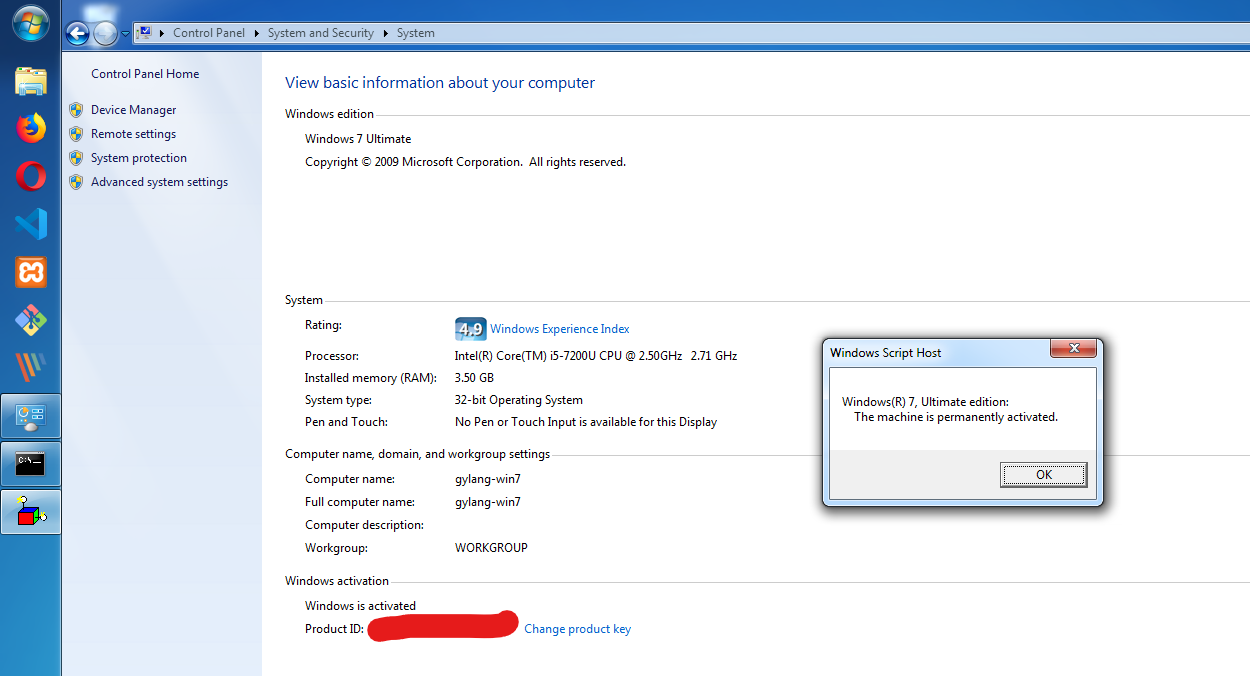
Task: Click the computer name value next to 'Computer name:'
Action: pyautogui.click(x=488, y=479)
